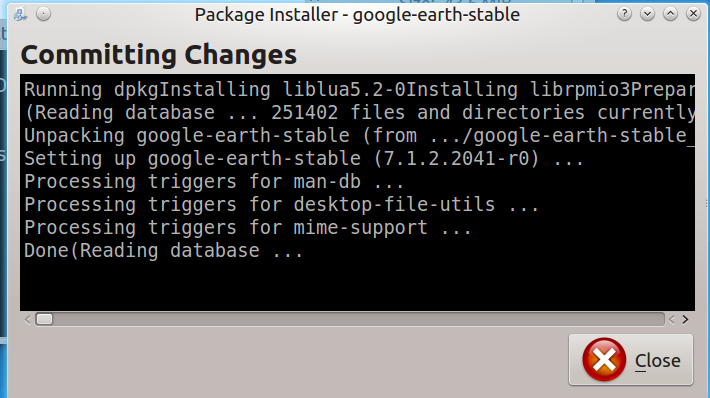Click the Package Installer title bar text
This screenshot has width=710, height=398.
pos(357,14)
